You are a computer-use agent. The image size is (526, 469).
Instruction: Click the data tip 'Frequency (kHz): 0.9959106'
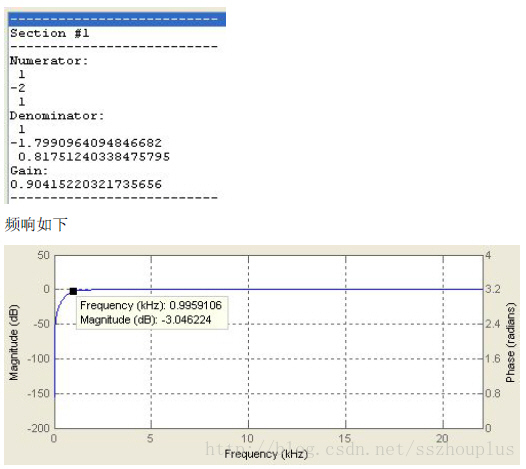pyautogui.click(x=151, y=305)
